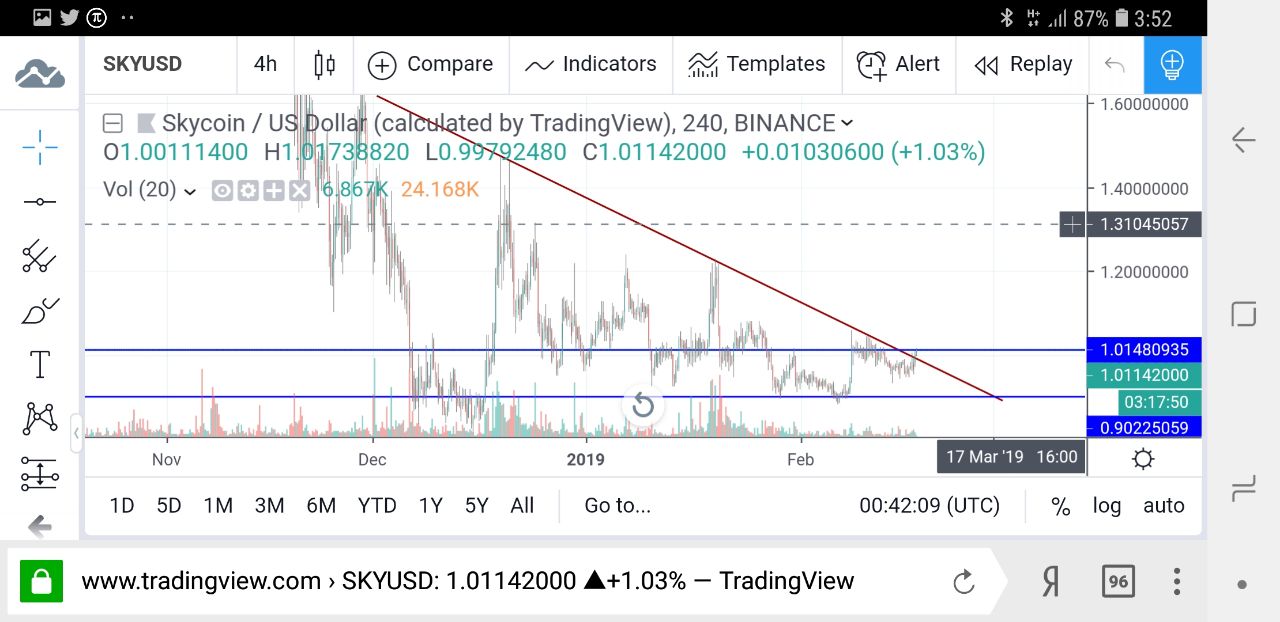Viewport: 1280px width, 622px height.
Task: Open candlestick chart style selector
Action: [x=324, y=65]
